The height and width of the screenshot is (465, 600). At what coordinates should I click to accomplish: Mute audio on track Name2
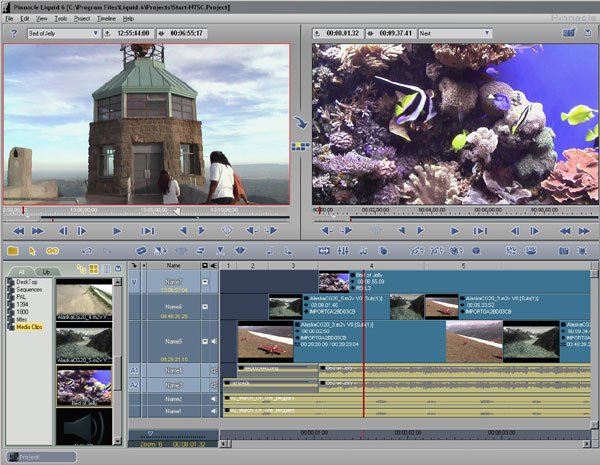pos(214,399)
